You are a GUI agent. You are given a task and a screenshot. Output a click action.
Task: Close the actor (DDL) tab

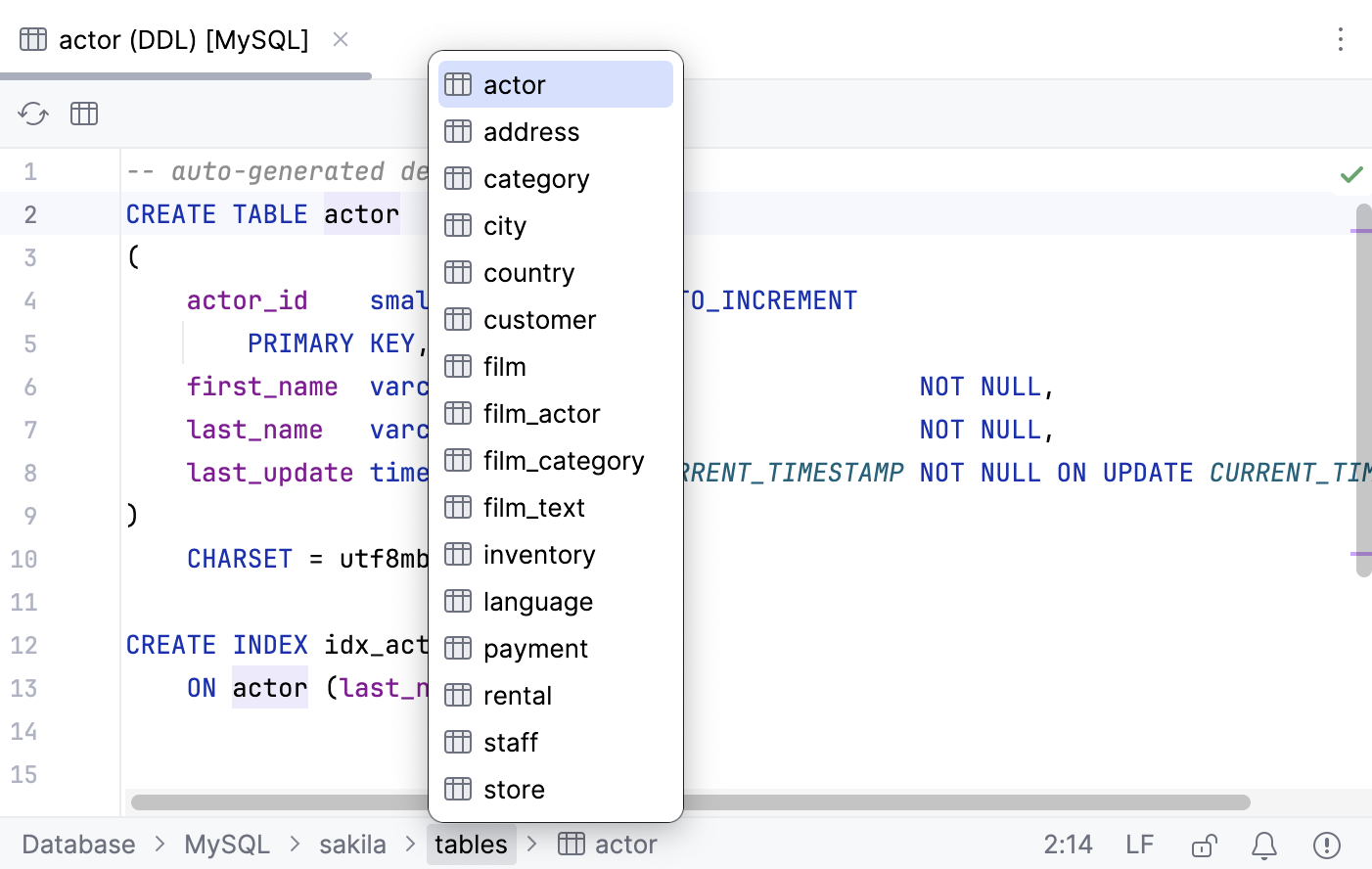(340, 39)
